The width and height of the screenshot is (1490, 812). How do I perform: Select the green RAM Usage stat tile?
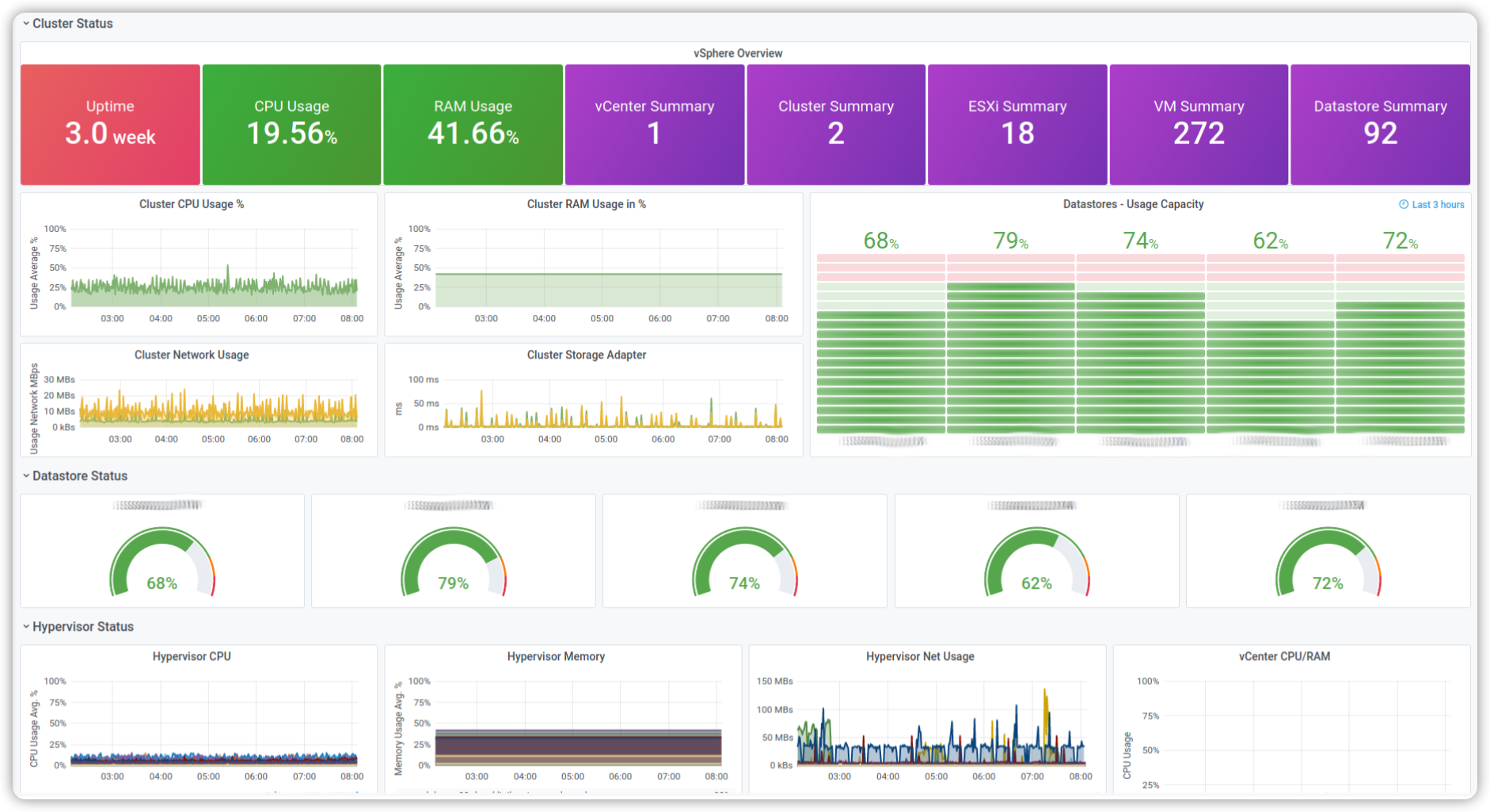point(473,124)
